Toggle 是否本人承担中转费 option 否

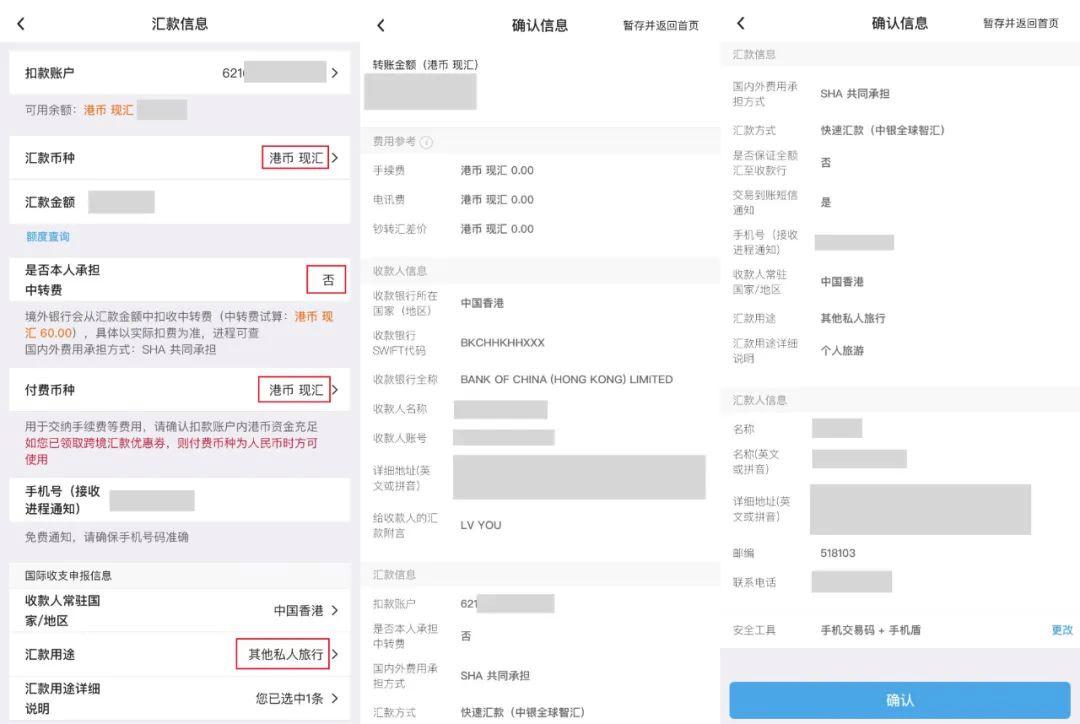327,280
